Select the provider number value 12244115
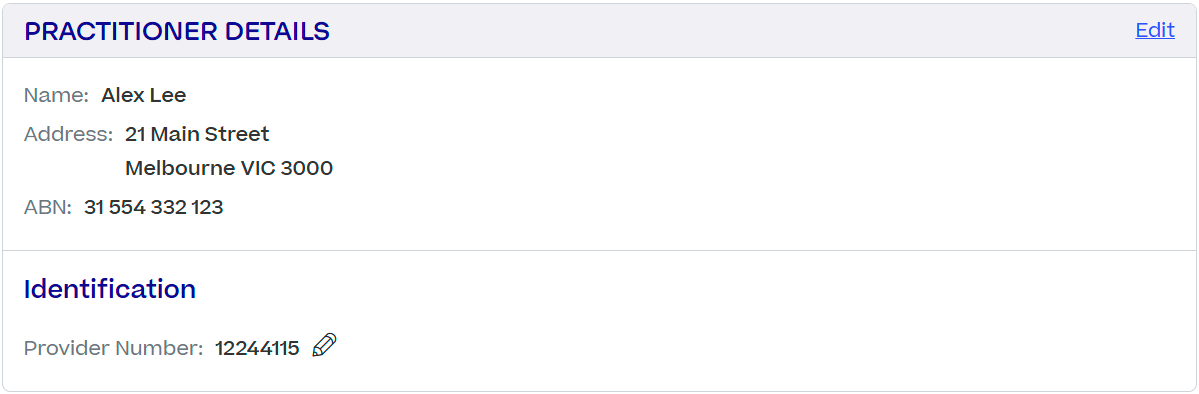Viewport: 1199px width, 394px height. (x=257, y=349)
